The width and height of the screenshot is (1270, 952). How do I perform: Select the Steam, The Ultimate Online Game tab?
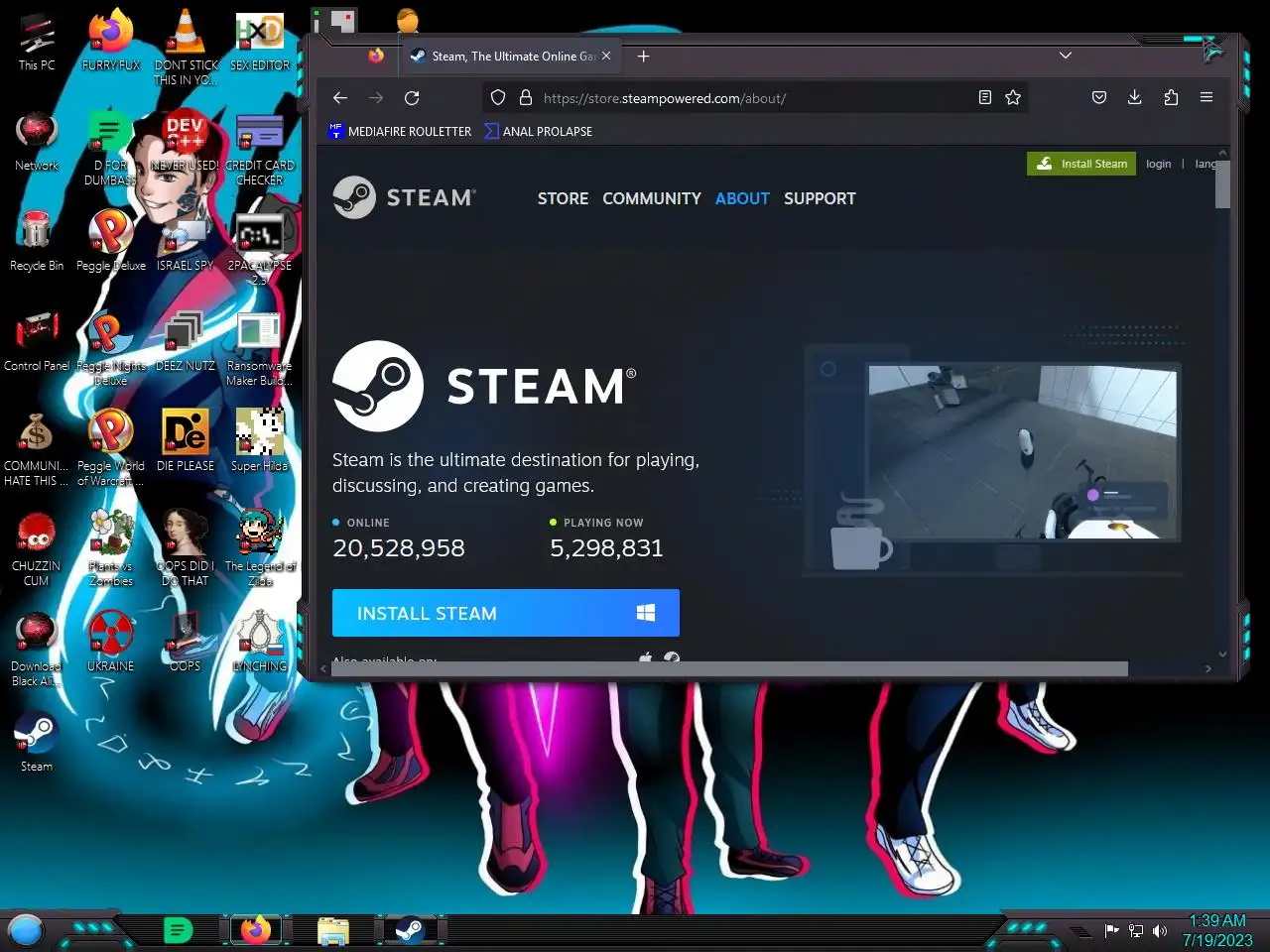tap(511, 57)
